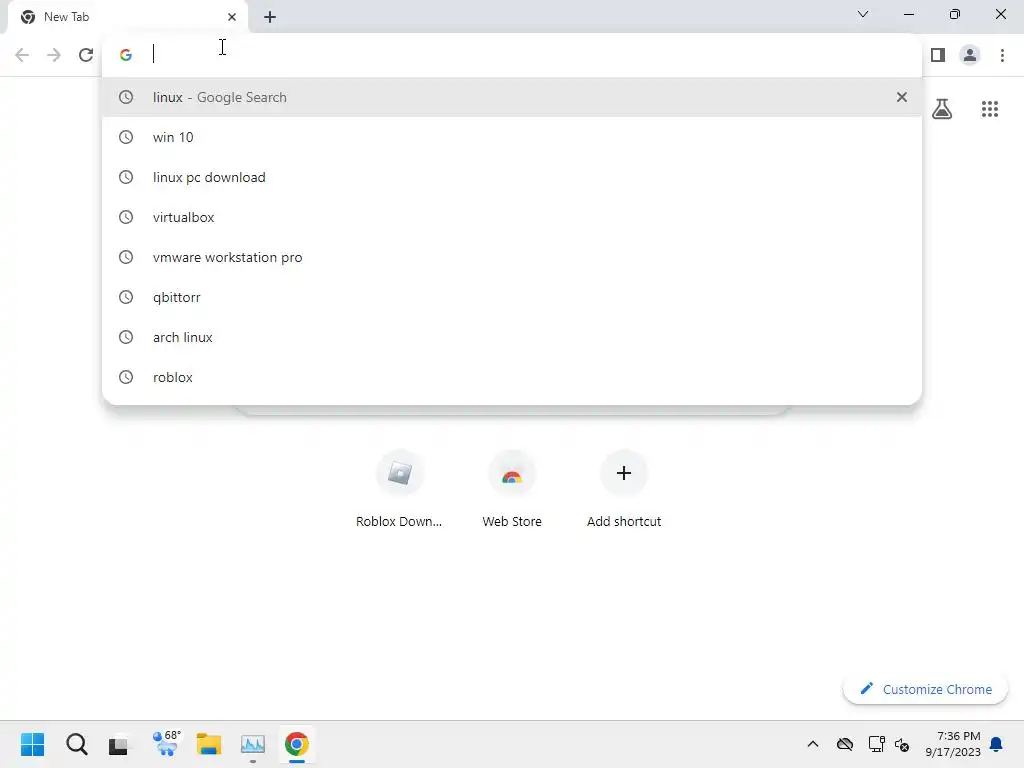Open Task View on the taskbar
The image size is (1024, 768).
(119, 744)
